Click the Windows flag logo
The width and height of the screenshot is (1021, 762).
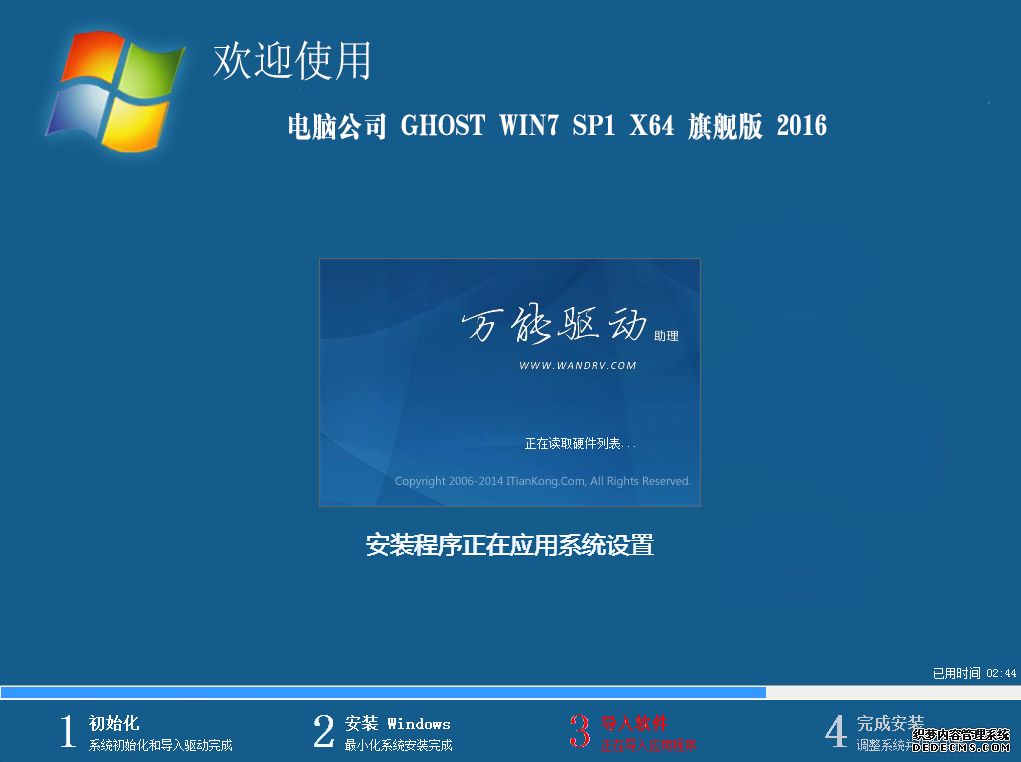pos(115,91)
